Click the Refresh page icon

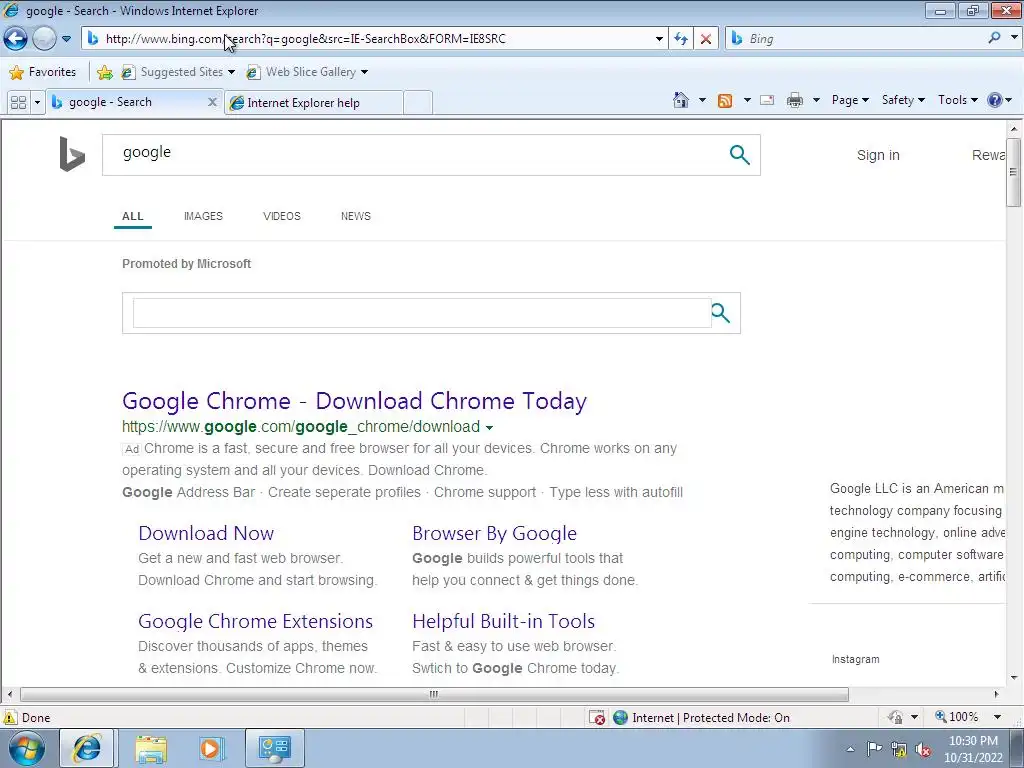681,39
